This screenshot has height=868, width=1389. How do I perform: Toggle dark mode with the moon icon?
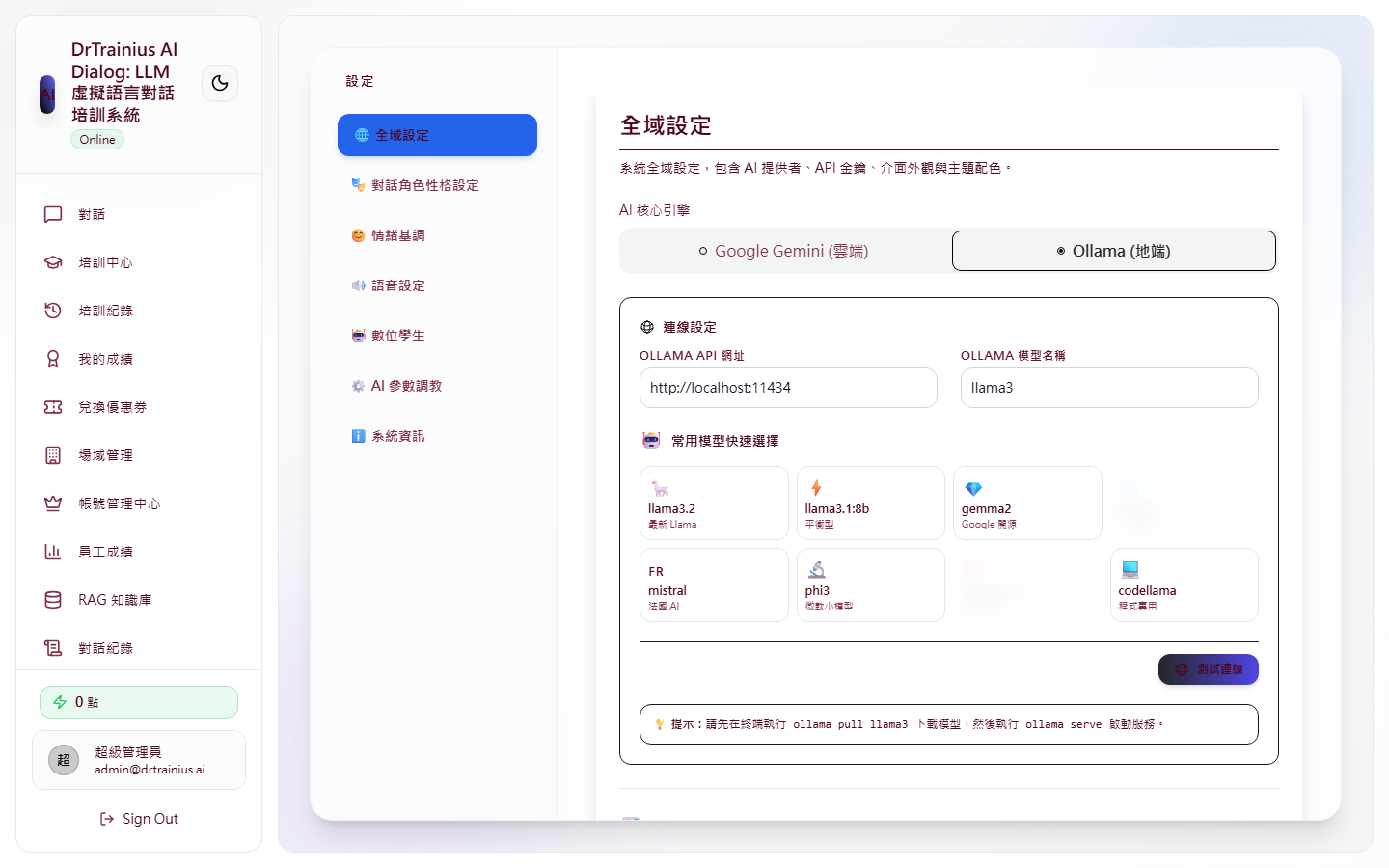click(x=220, y=83)
